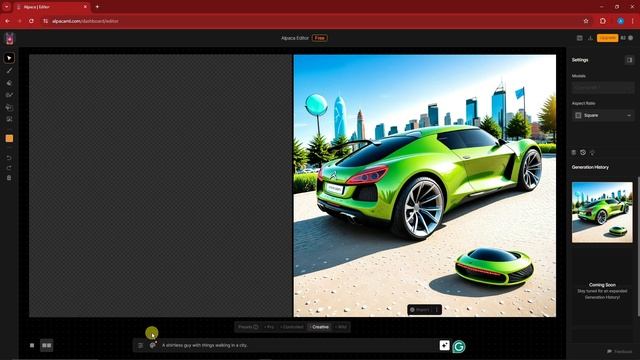Click the green Grammarly icon
Screen dimensions: 640x360
(459, 347)
